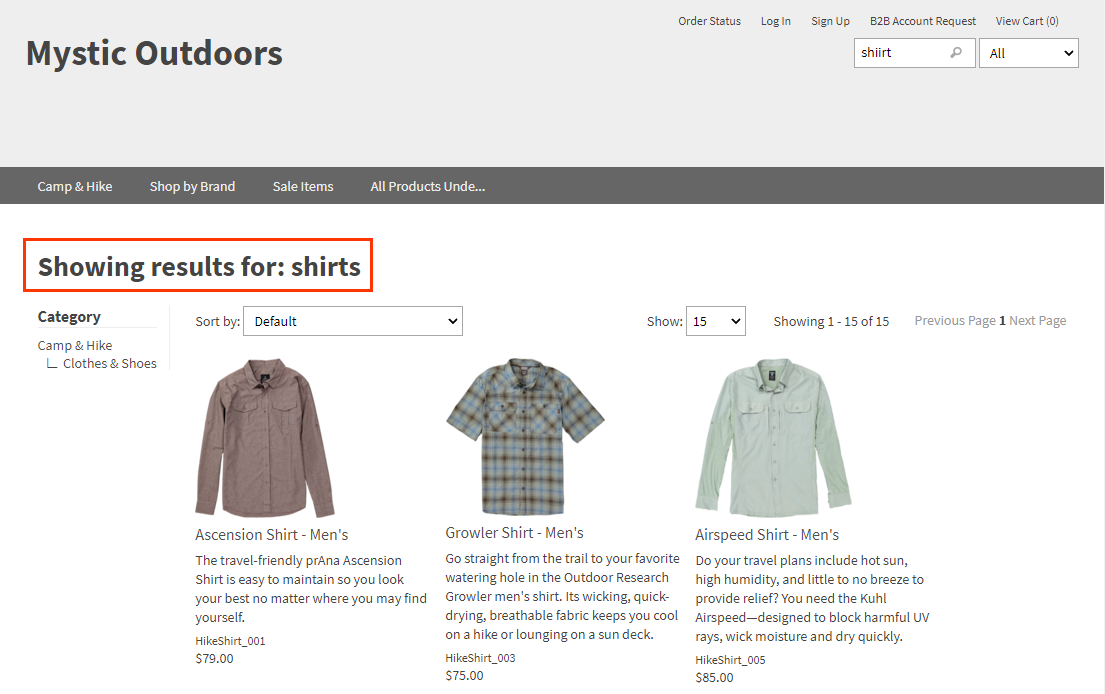This screenshot has width=1105, height=694.
Task: Change the Show items-per-page dropdown
Action: point(715,321)
